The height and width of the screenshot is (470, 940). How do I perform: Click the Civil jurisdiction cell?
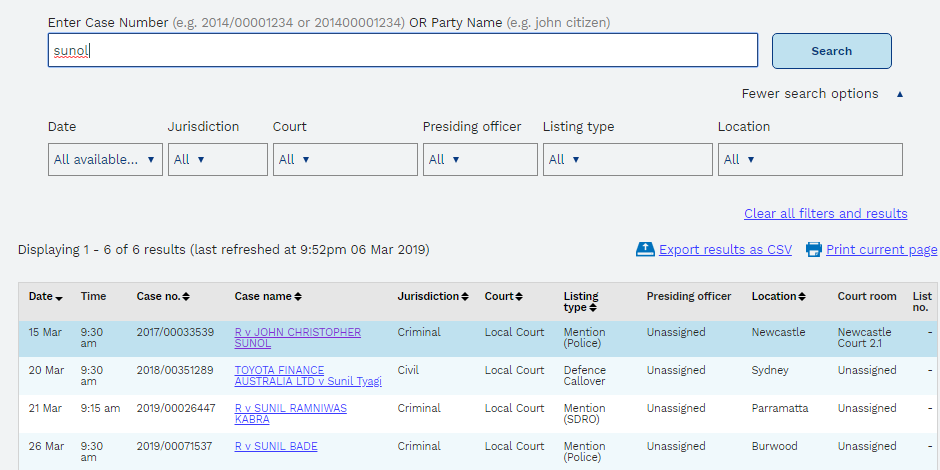(x=408, y=370)
